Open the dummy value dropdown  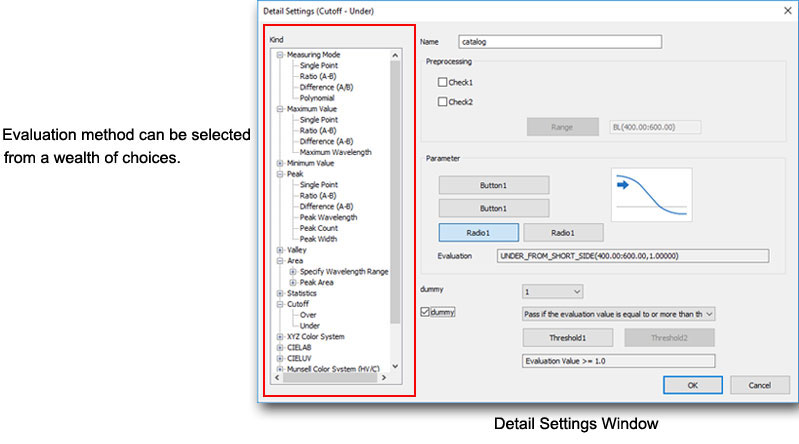click(552, 291)
